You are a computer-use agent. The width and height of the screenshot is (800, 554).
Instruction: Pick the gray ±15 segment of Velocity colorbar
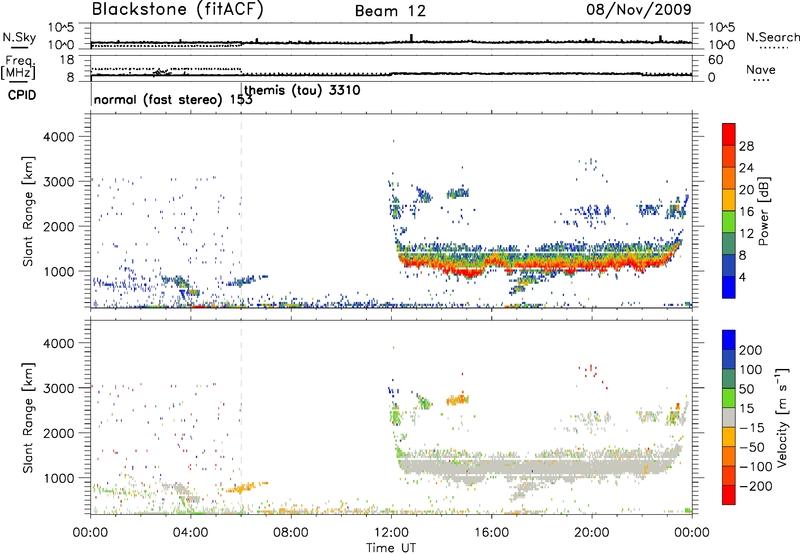pos(729,417)
